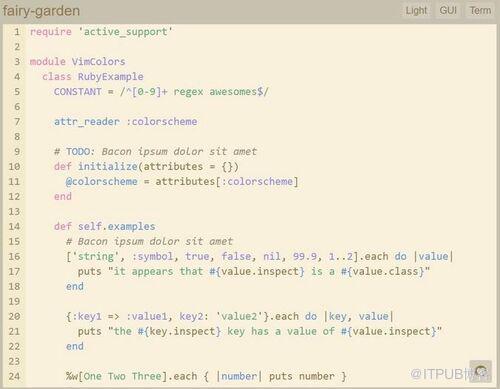Click line number 24 in gutter

(x=14, y=376)
